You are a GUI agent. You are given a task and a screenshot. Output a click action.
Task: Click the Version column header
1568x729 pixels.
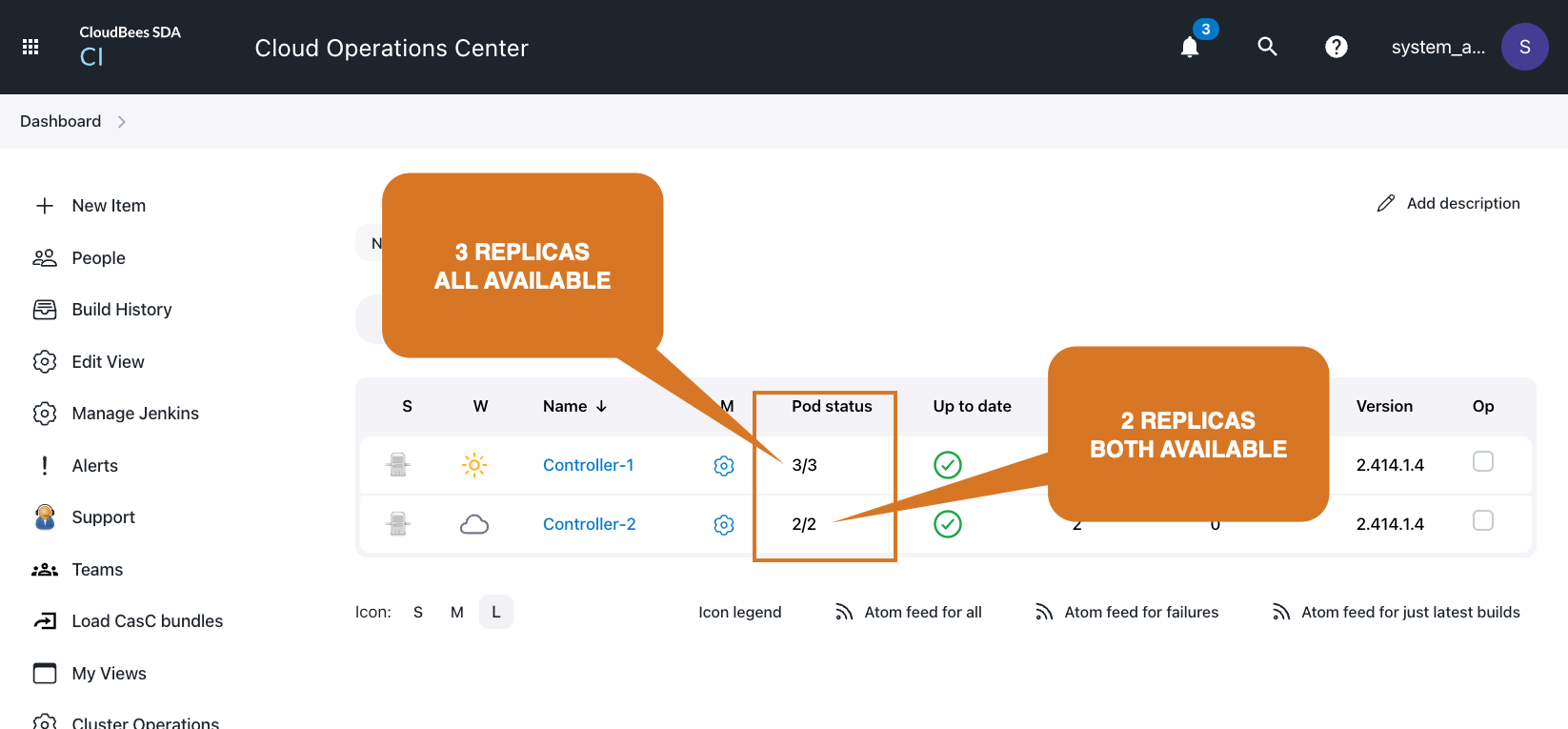(1384, 406)
